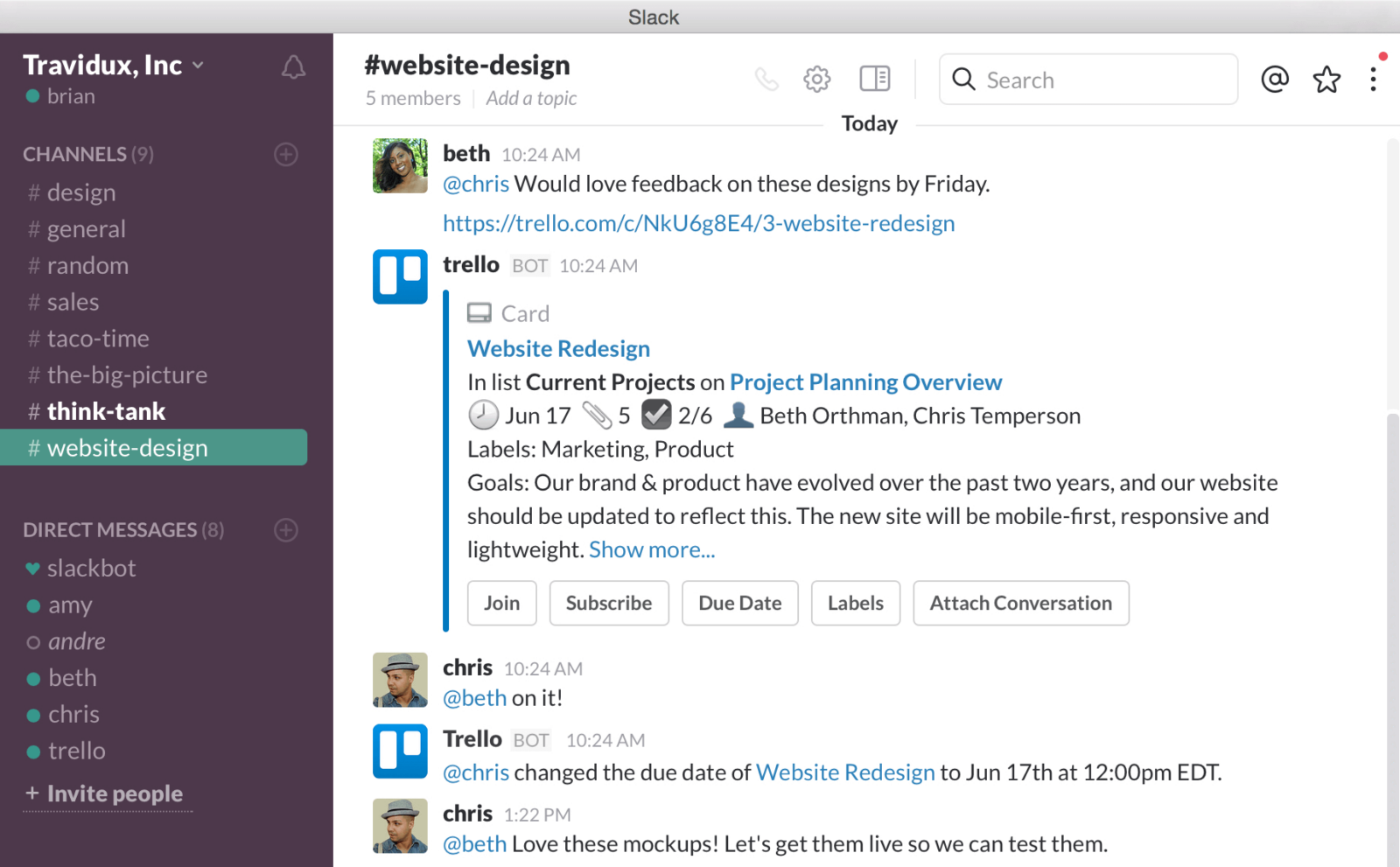Switch to the #design channel
1400x867 pixels.
pyautogui.click(x=80, y=192)
